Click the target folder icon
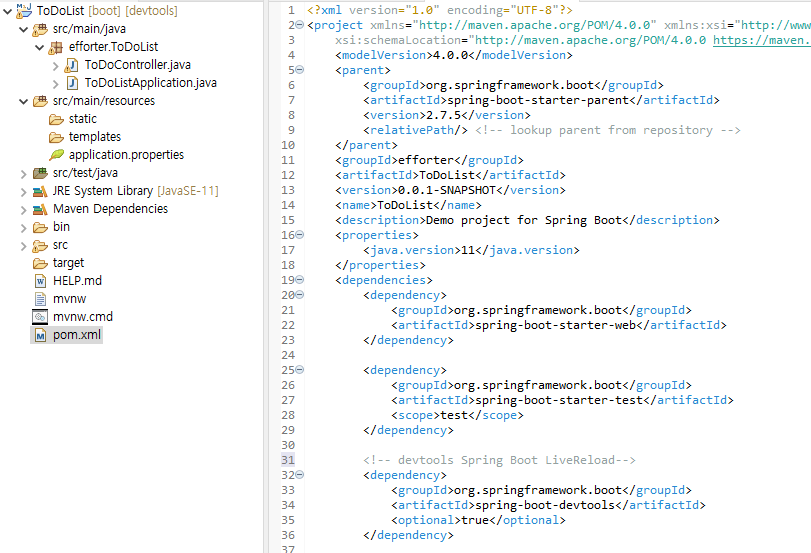Screen dimensions: 811x553 tap(40, 264)
